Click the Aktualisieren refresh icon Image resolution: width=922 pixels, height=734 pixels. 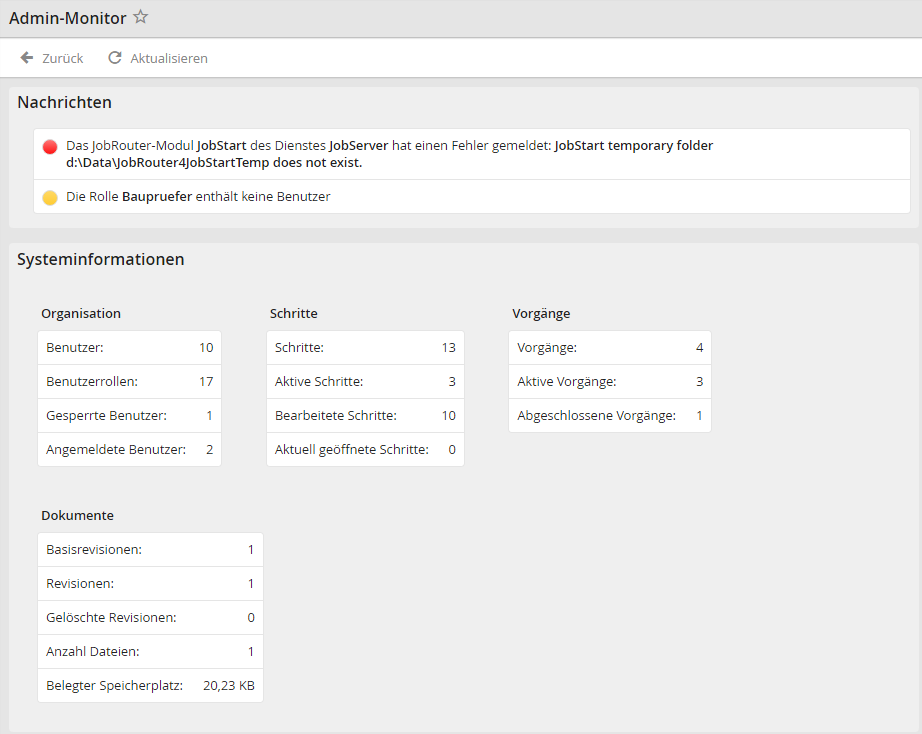(115, 58)
